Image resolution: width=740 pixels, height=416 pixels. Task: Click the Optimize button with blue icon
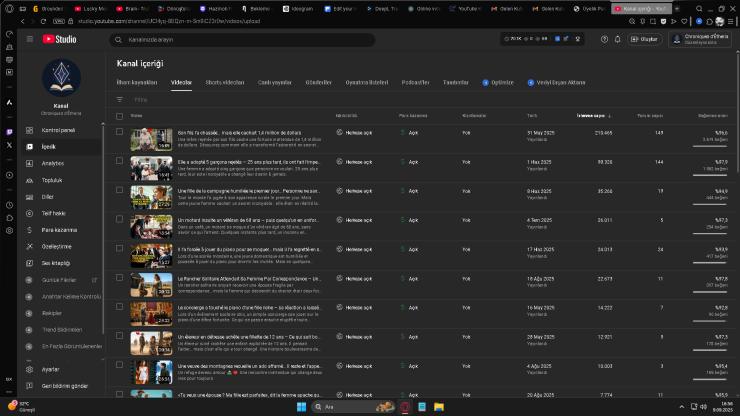(x=498, y=83)
